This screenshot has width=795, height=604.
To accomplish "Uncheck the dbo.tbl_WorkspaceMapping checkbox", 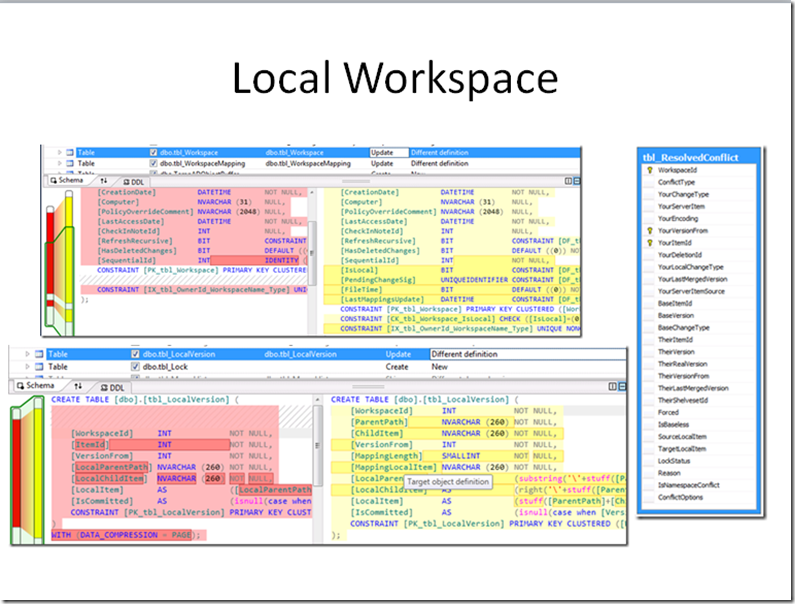I will pos(153,163).
